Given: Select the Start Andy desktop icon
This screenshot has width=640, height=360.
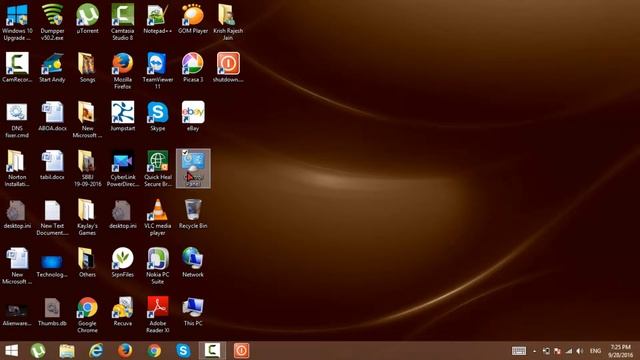Looking at the screenshot, I should (x=52, y=67).
